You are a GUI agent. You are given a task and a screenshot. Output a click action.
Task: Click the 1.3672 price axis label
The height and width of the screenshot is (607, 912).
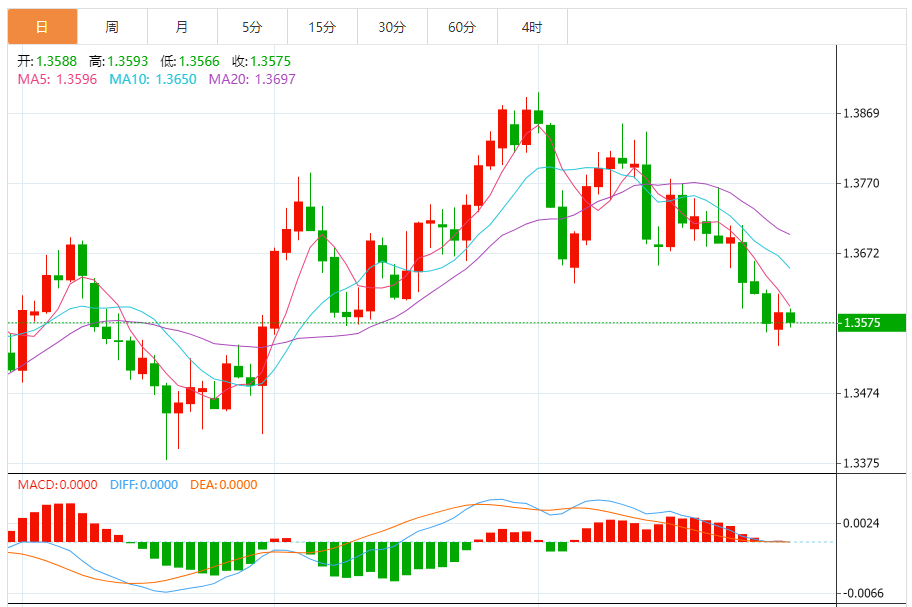coord(861,253)
